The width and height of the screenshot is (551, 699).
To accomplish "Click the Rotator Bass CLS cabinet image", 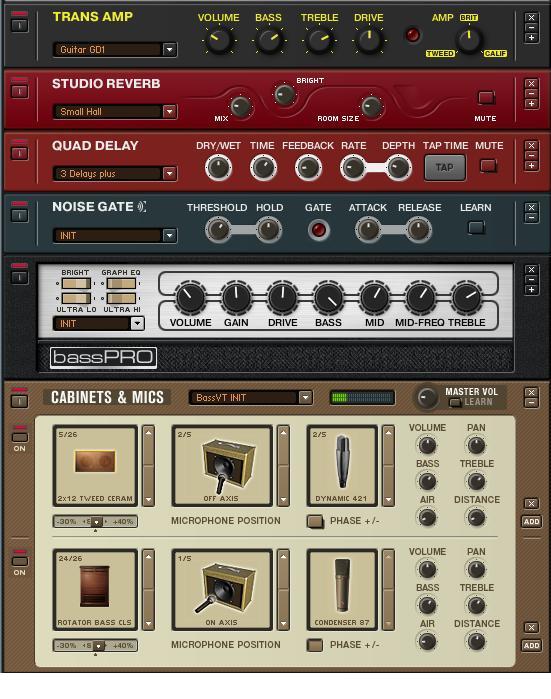I will (95, 589).
